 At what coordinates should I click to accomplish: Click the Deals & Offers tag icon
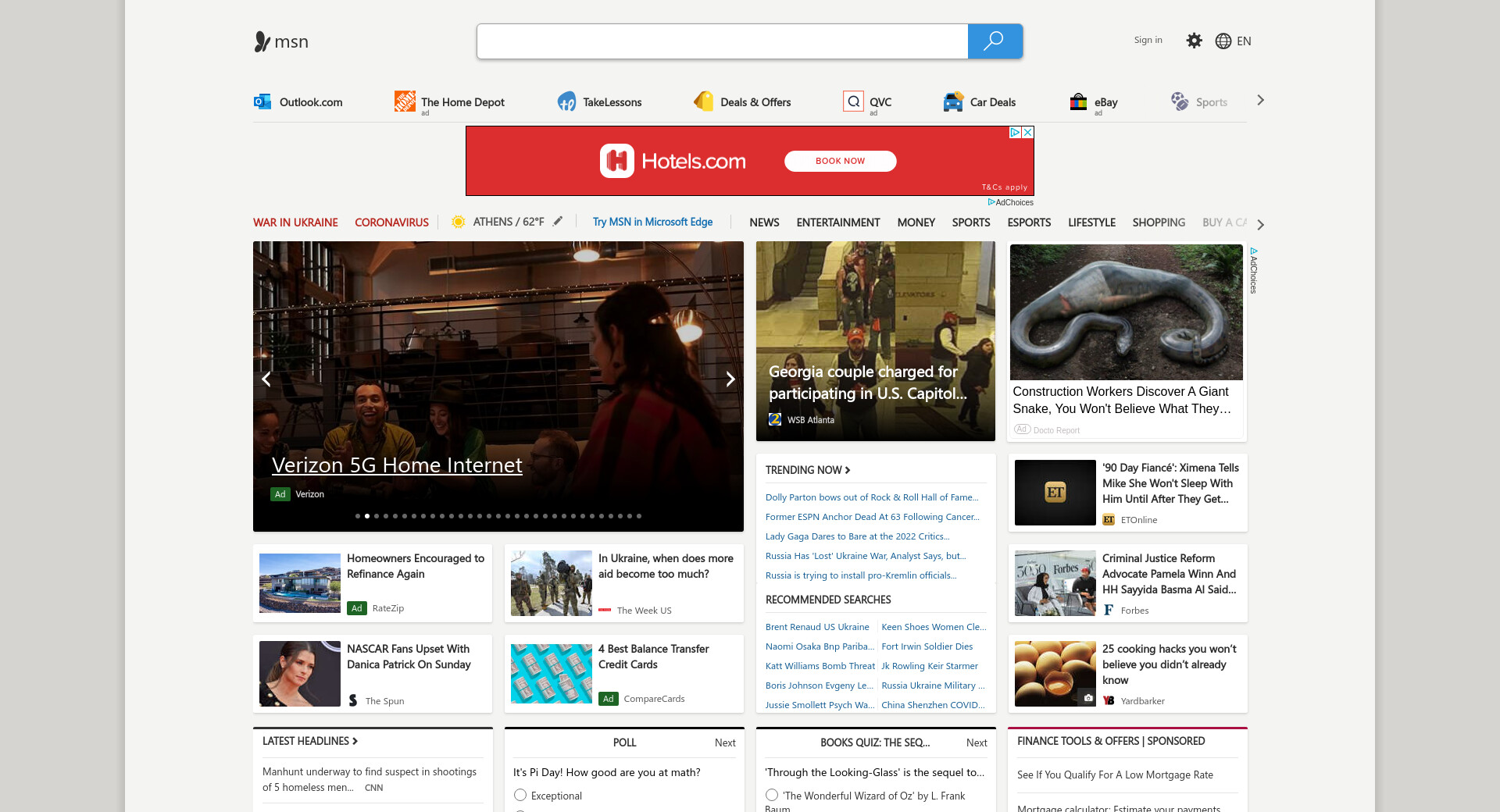click(x=703, y=101)
